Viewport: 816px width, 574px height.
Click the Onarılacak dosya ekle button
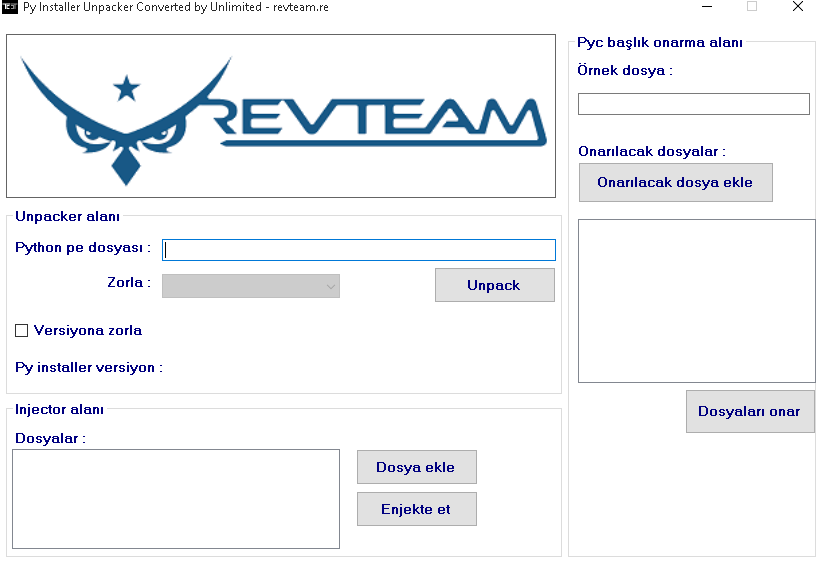point(675,183)
